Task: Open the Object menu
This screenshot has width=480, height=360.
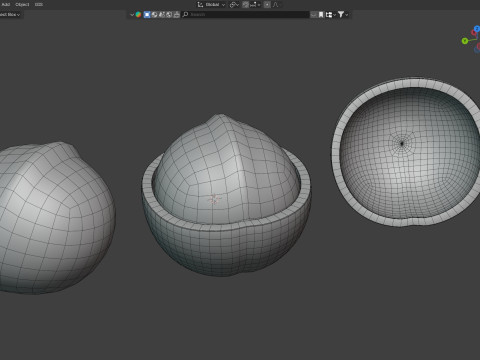Action: pyautogui.click(x=22, y=5)
